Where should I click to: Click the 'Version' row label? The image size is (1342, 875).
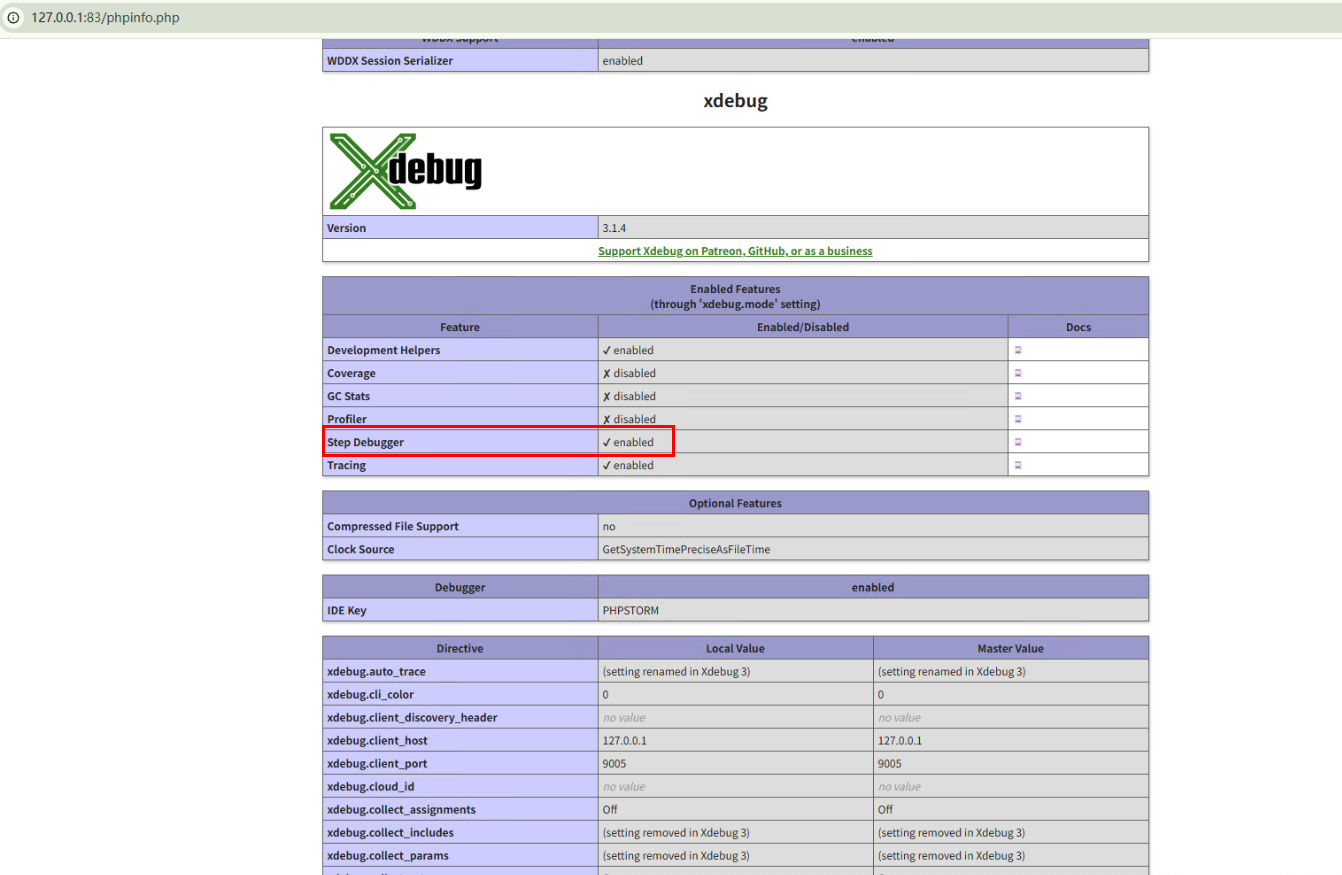point(347,228)
